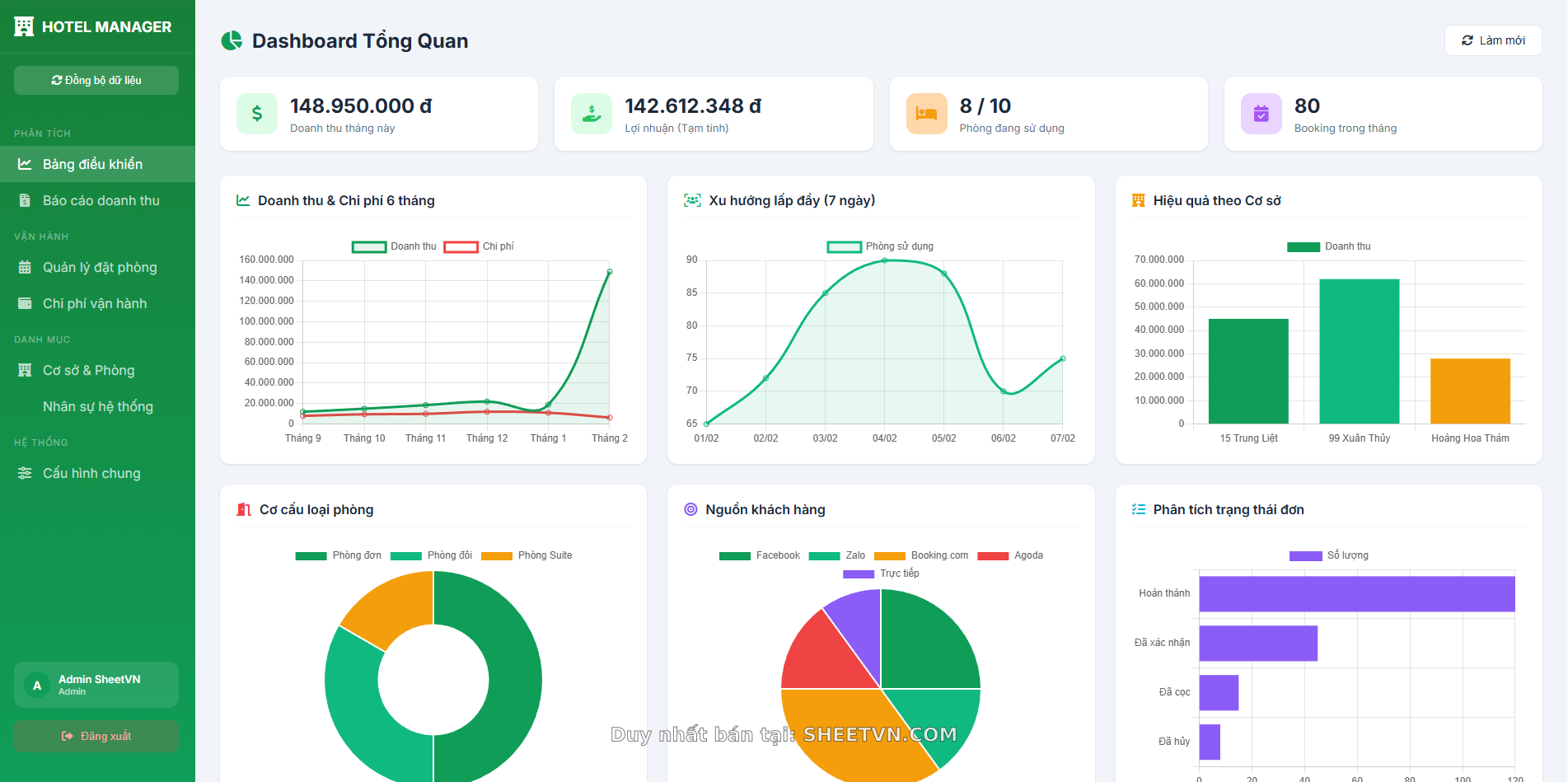The image size is (1568, 782).
Task: Toggle the Phòng sử dụng legend
Action: (x=879, y=246)
